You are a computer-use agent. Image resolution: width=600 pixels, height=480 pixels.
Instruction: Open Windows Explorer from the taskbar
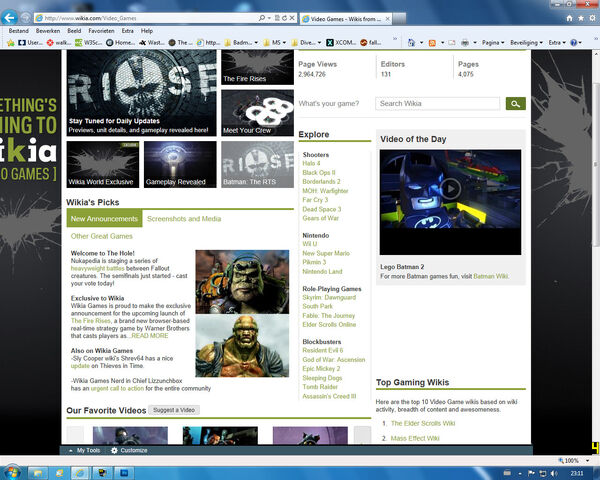click(x=38, y=473)
